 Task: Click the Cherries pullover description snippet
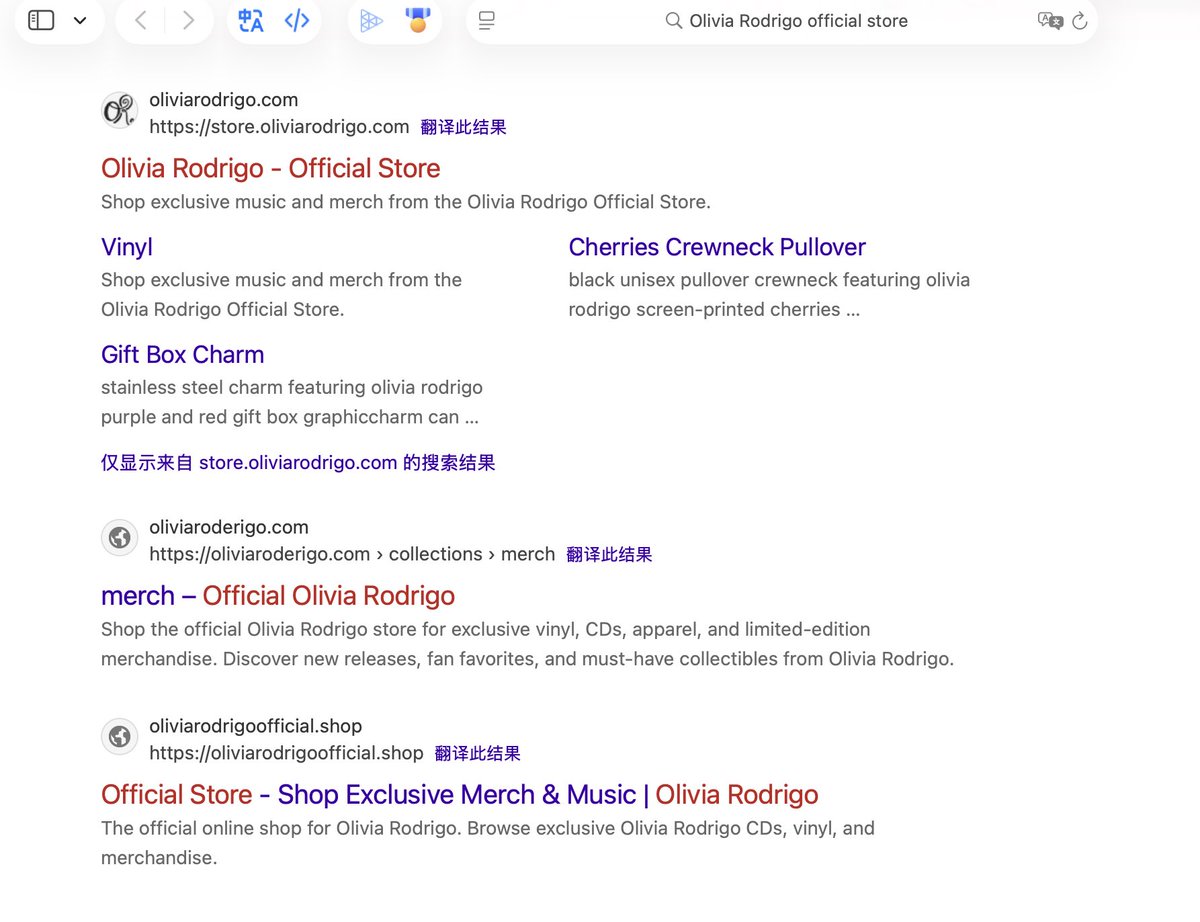769,295
